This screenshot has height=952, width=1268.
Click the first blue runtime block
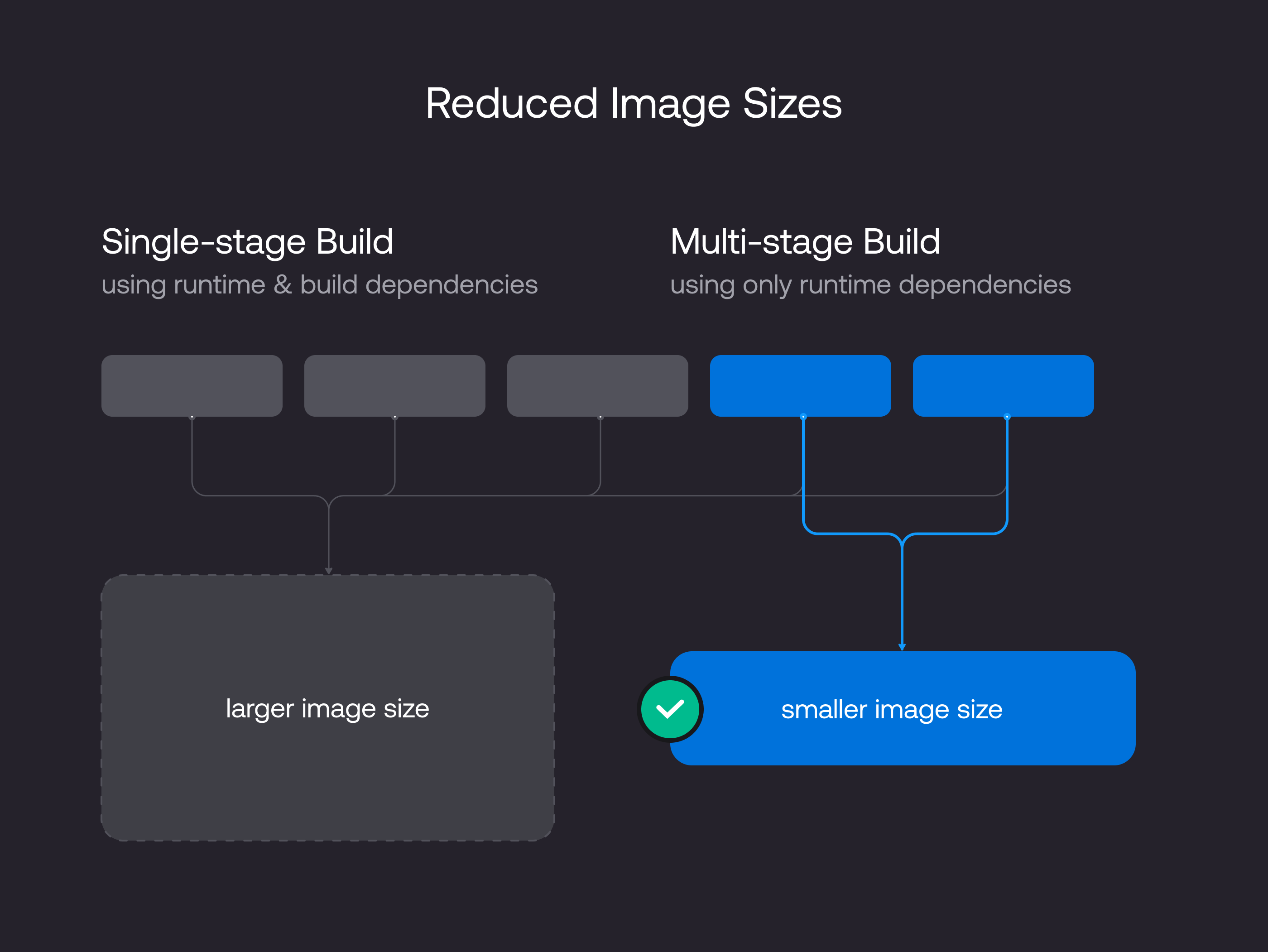coord(800,385)
